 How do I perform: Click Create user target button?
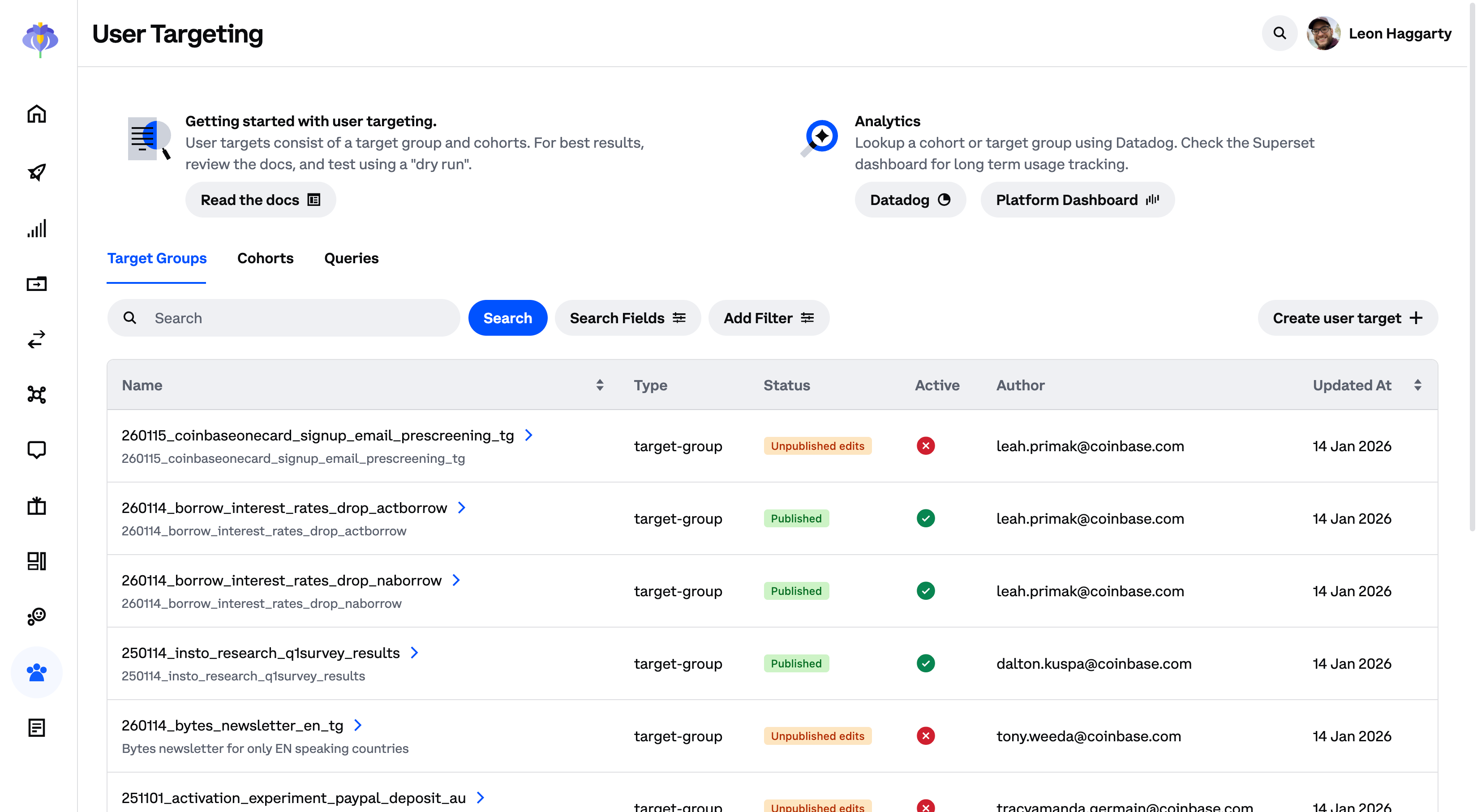1348,318
